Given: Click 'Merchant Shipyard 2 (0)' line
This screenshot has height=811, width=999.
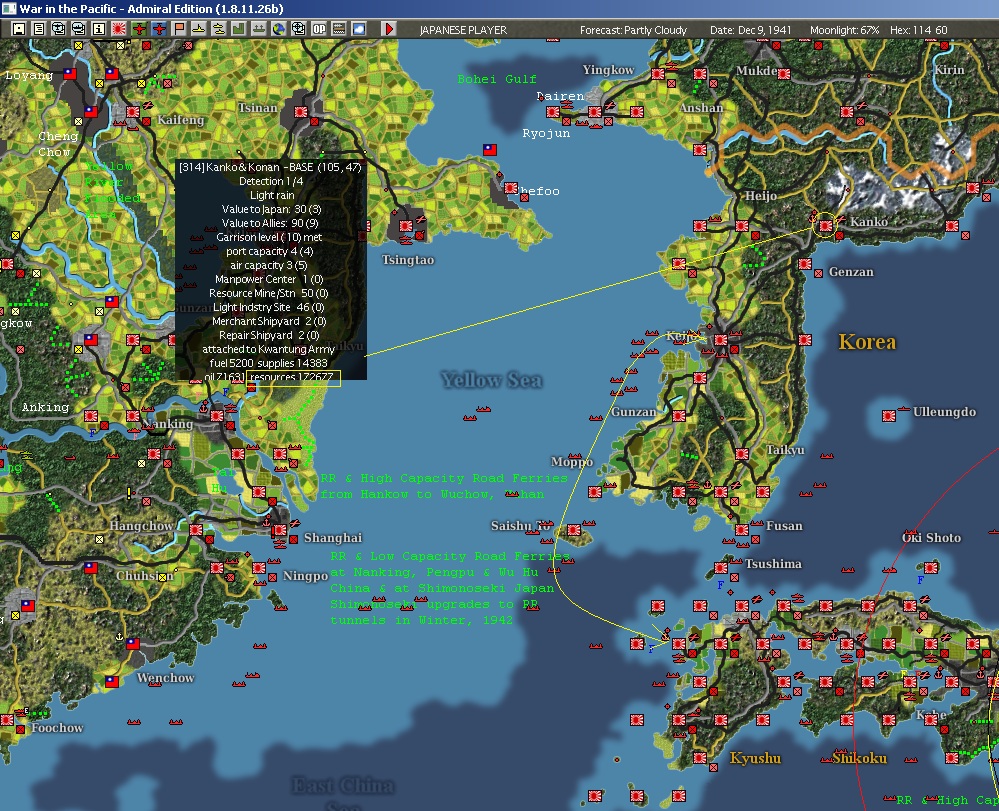Looking at the screenshot, I should tap(269, 321).
